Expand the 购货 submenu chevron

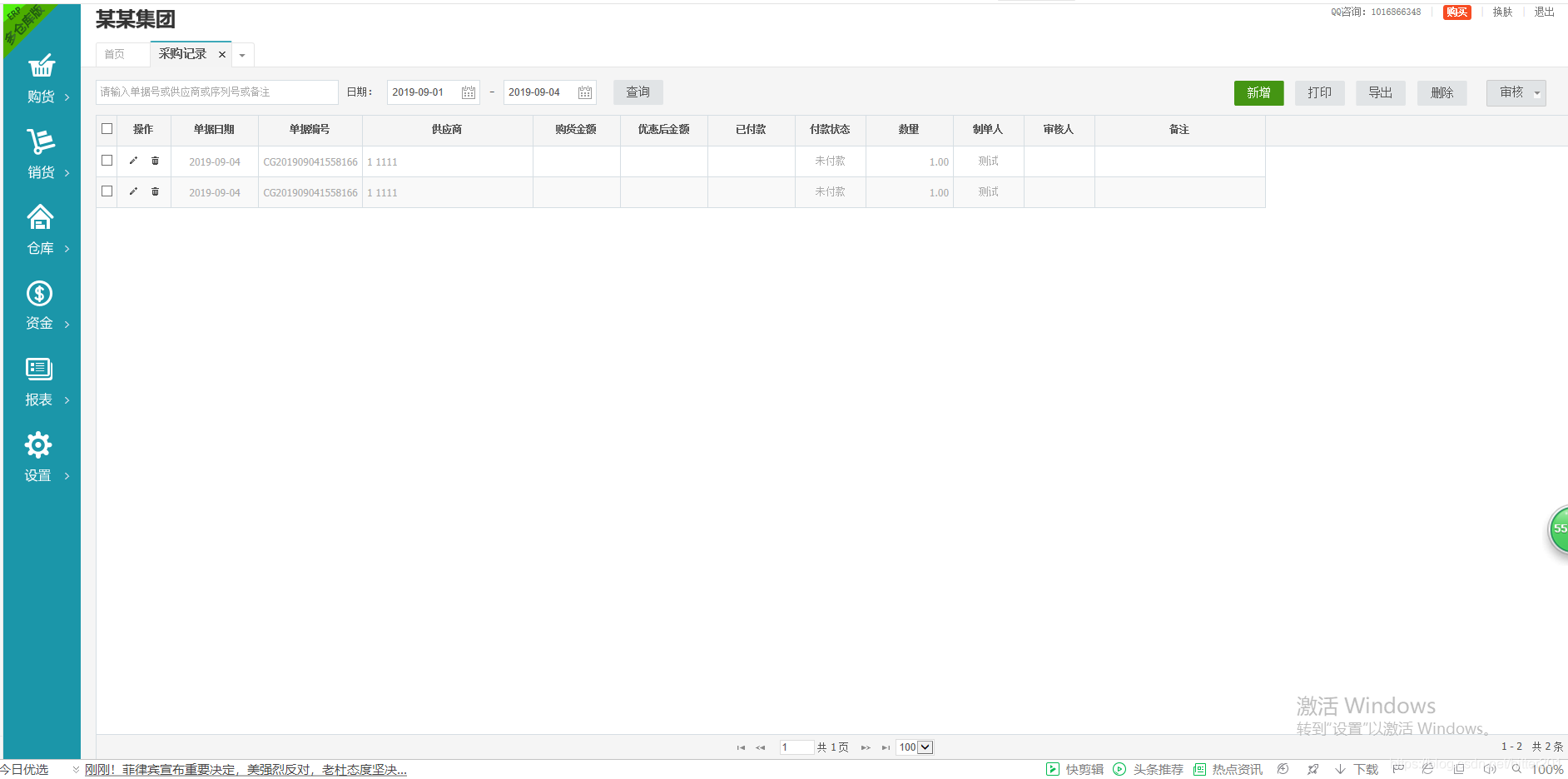point(67,97)
